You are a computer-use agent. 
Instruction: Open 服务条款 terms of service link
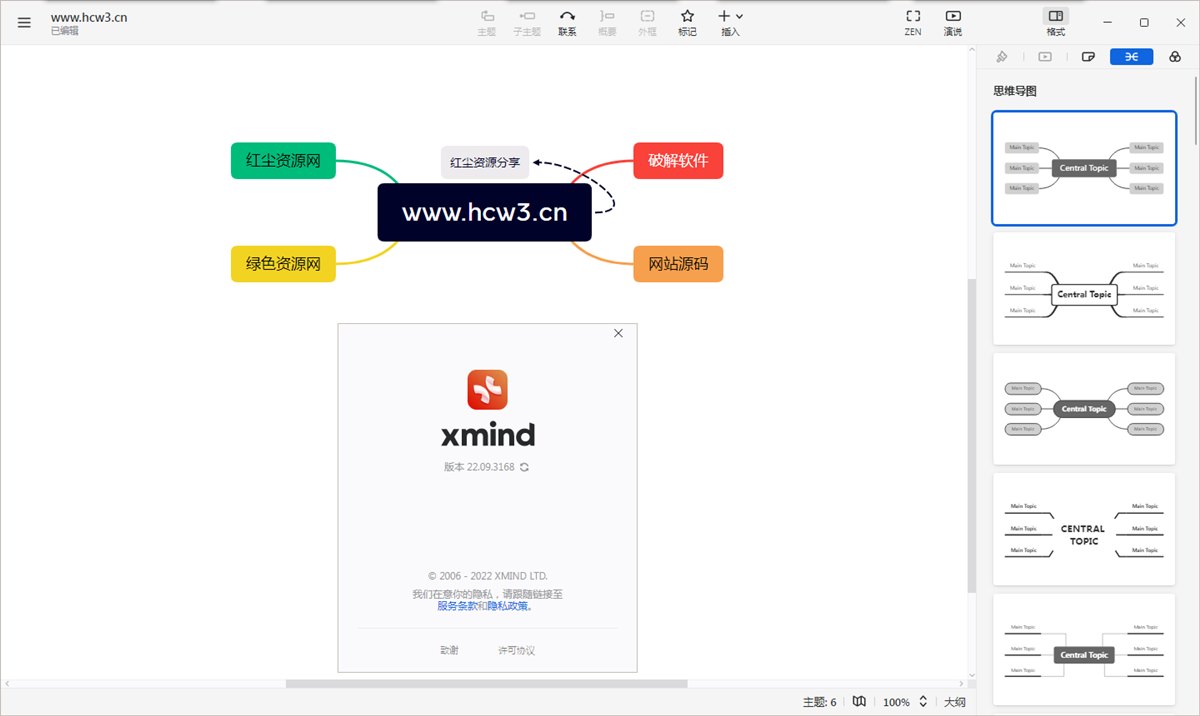[457, 606]
